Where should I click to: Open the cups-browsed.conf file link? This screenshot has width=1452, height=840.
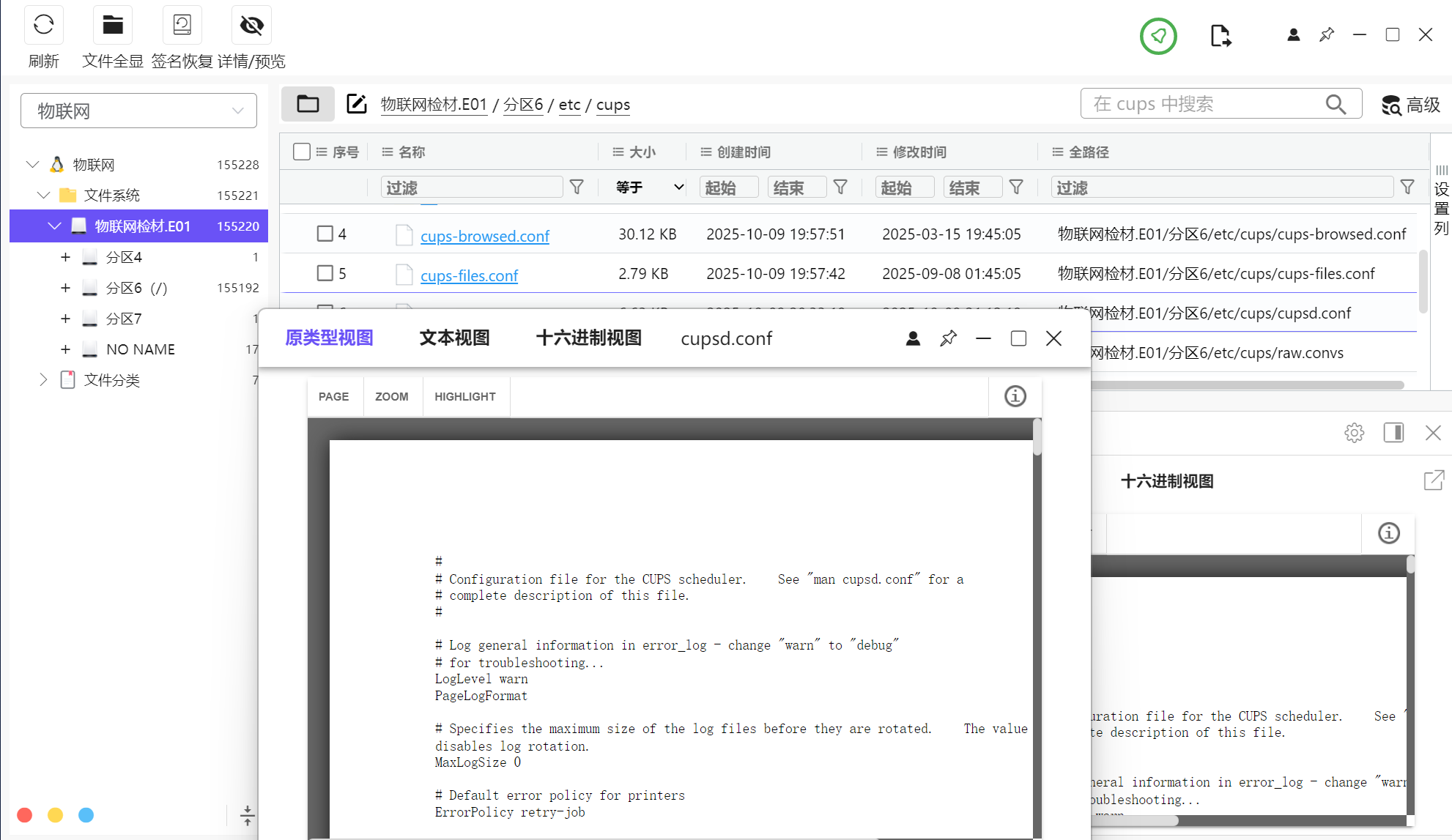tap(484, 236)
